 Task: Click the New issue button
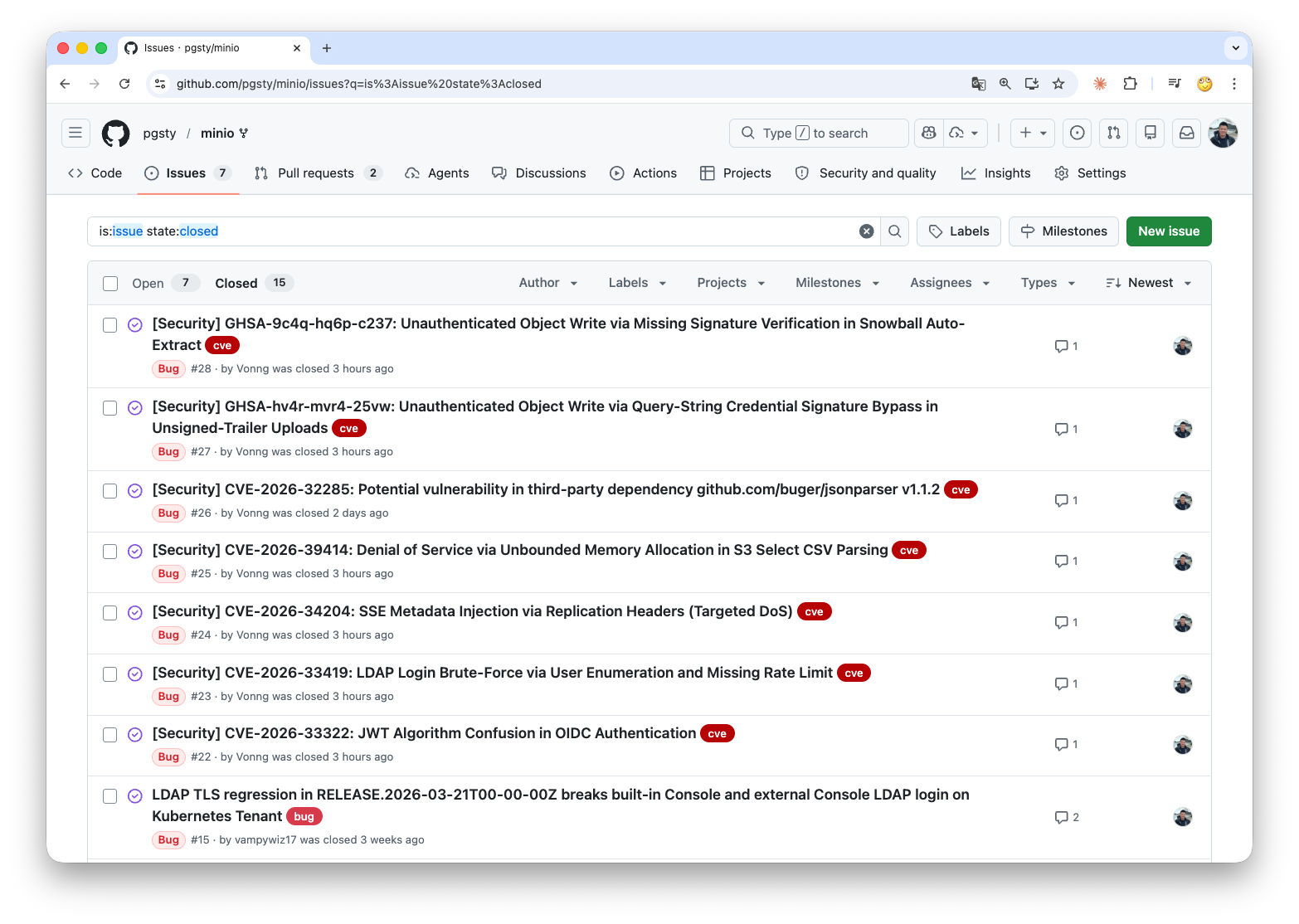[x=1168, y=231]
